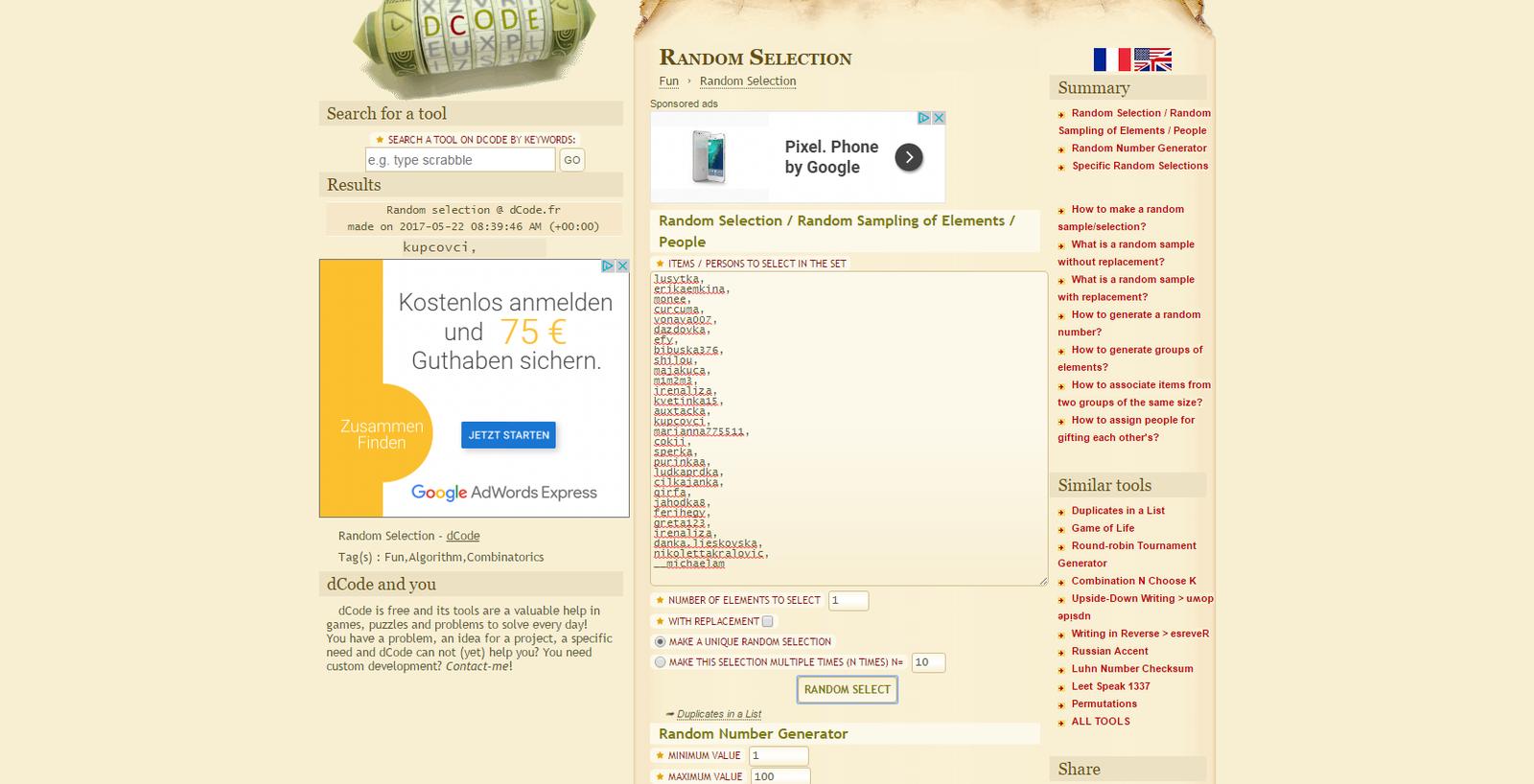Click the search tool keyword field

click(x=459, y=160)
